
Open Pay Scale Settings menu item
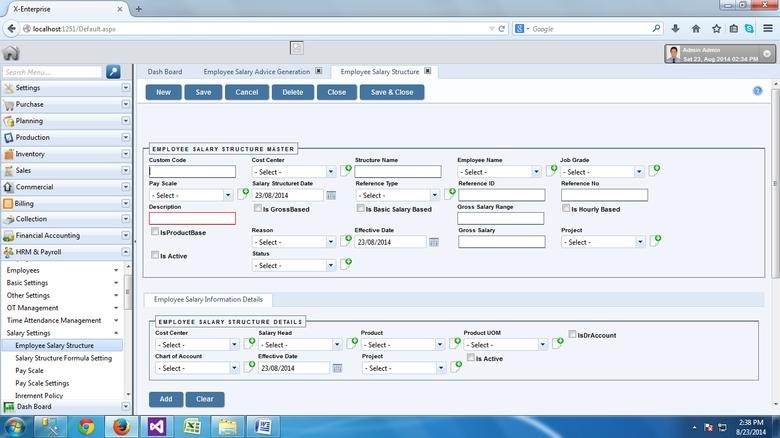42,383
